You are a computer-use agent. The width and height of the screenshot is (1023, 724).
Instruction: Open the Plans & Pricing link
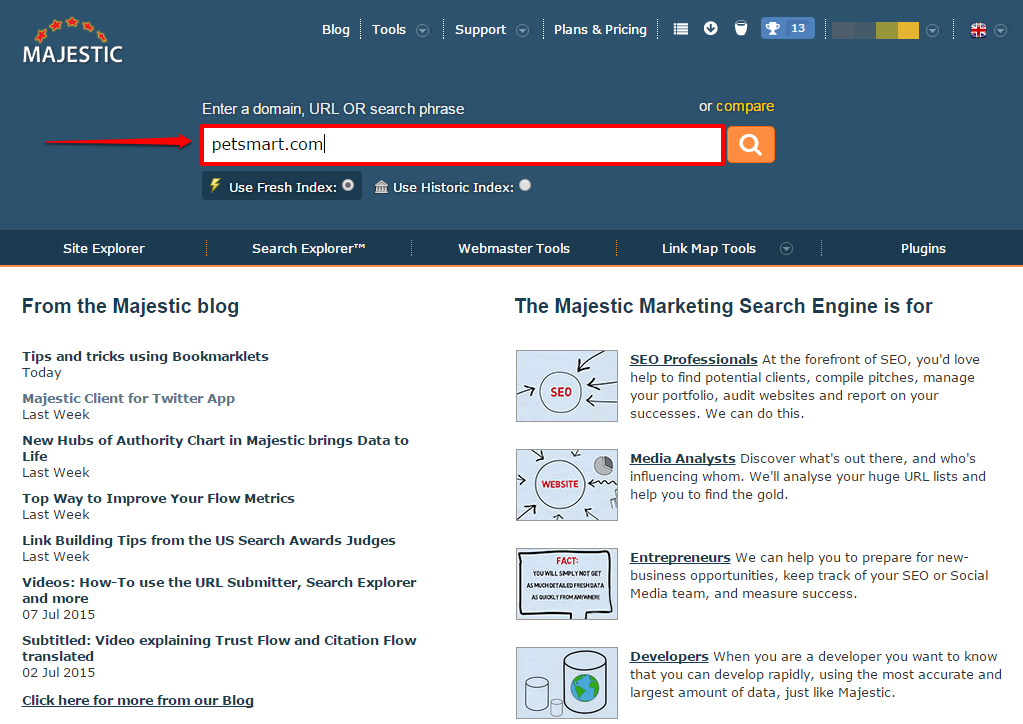(600, 30)
